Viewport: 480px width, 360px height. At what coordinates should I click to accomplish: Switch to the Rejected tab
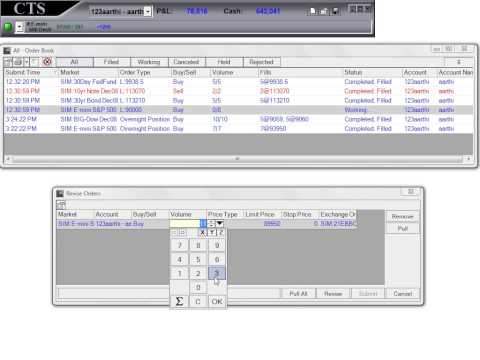point(262,62)
